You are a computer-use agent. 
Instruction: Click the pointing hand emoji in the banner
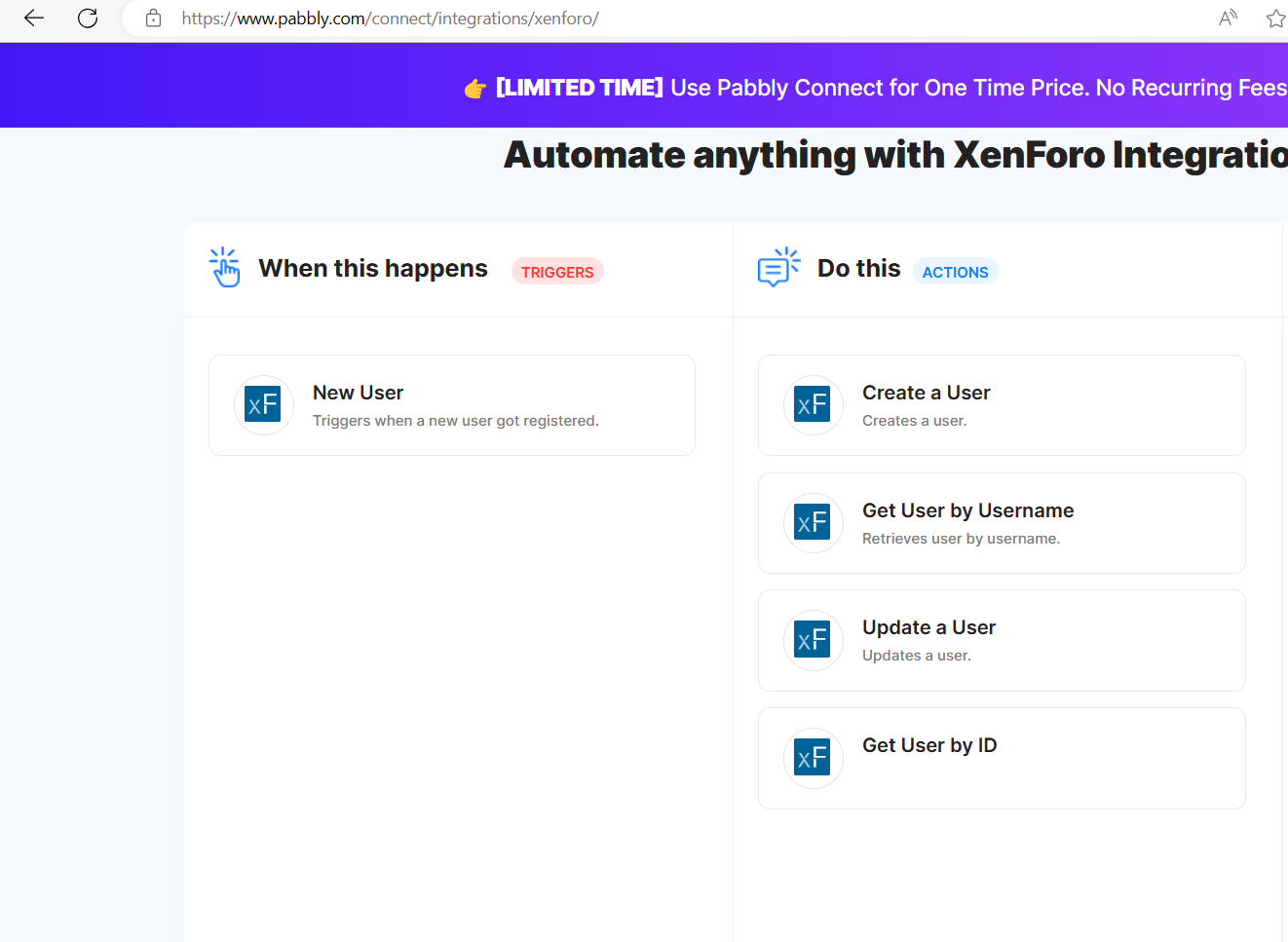(475, 89)
